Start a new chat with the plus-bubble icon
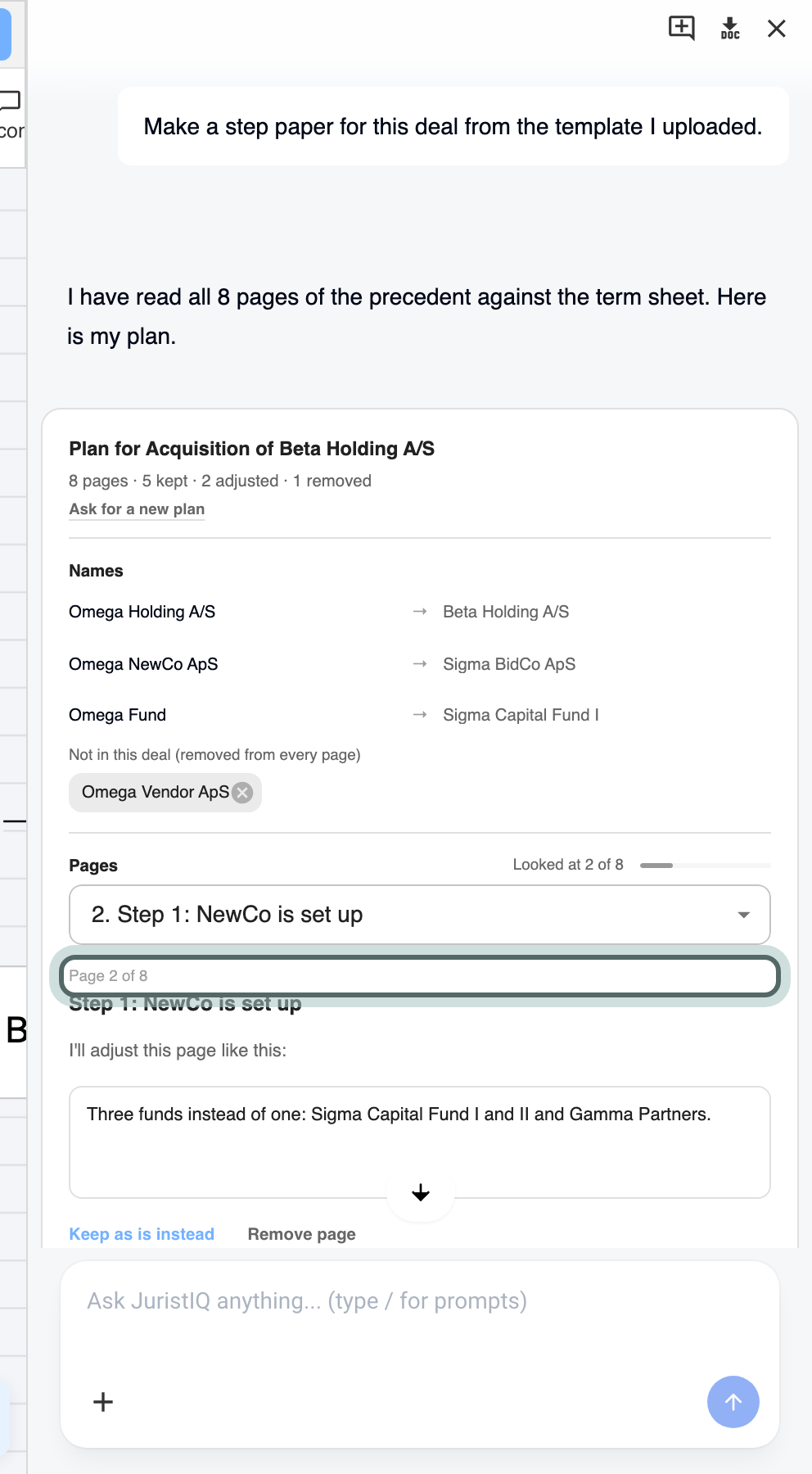Image resolution: width=812 pixels, height=1474 pixels. click(682, 28)
